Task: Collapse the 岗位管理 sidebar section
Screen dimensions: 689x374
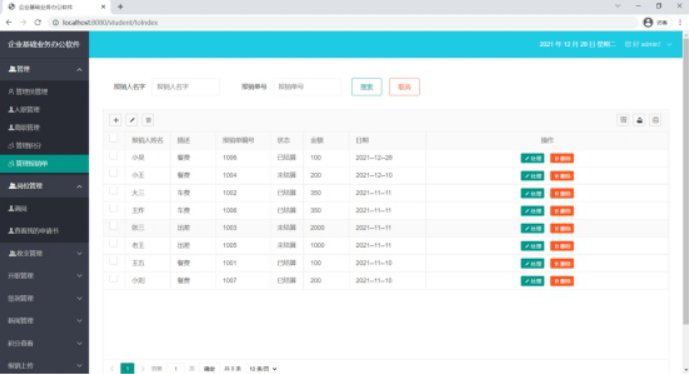Action: [44, 186]
